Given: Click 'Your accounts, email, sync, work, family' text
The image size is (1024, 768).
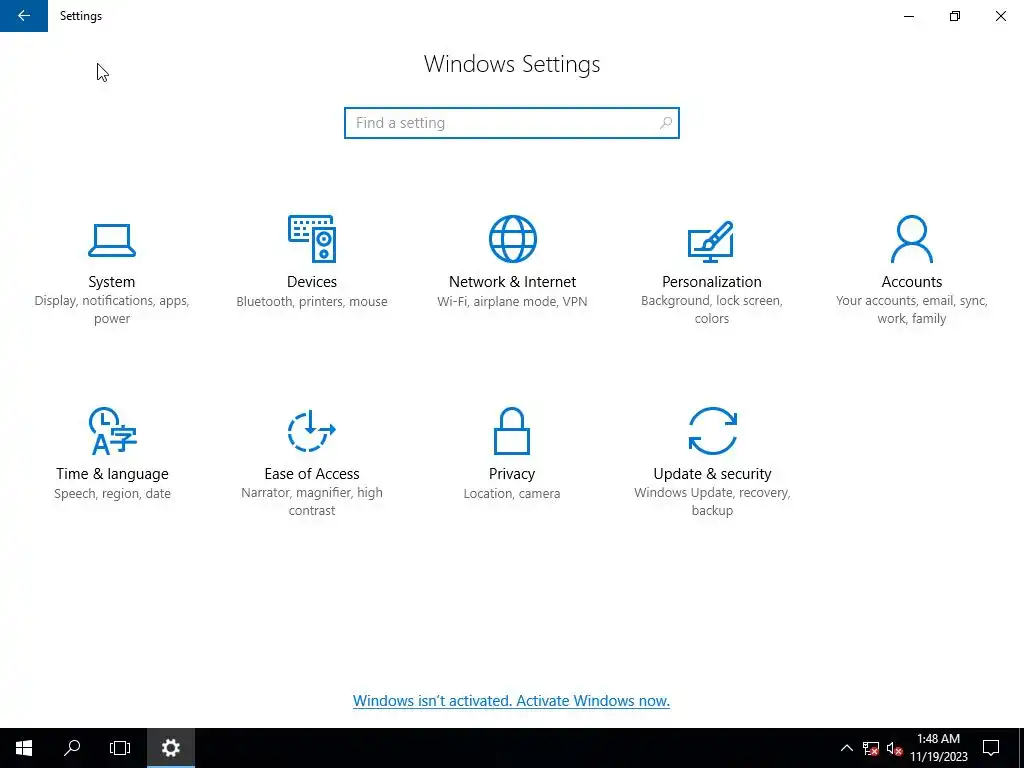Looking at the screenshot, I should point(912,310).
